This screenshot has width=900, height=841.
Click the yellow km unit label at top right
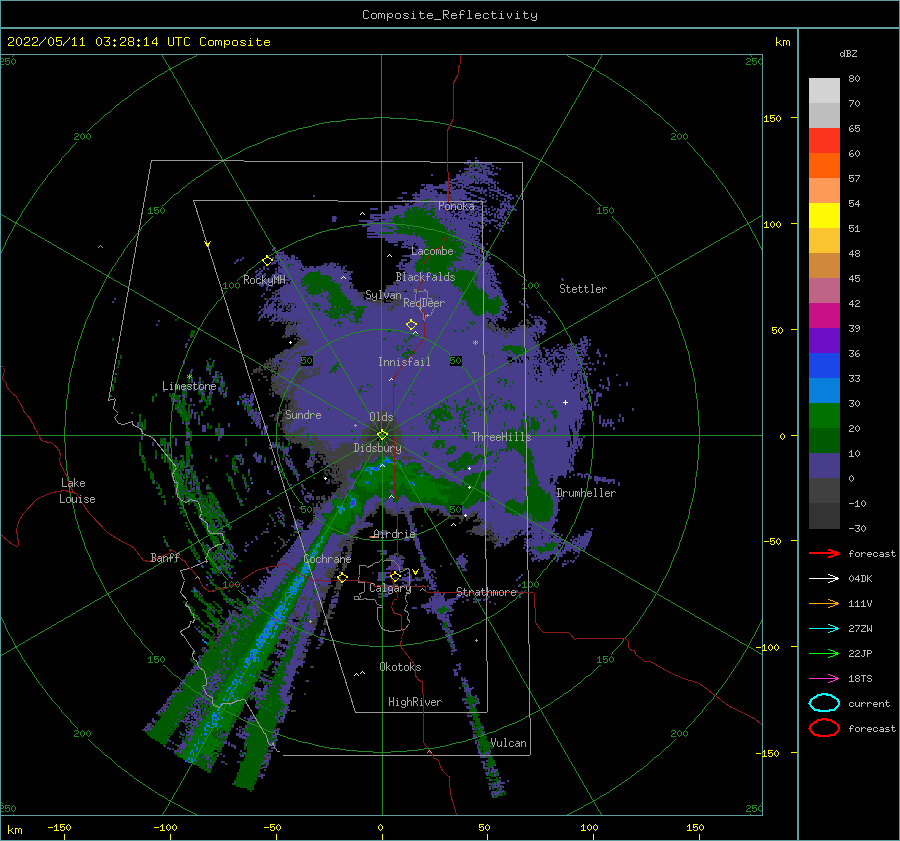point(782,42)
